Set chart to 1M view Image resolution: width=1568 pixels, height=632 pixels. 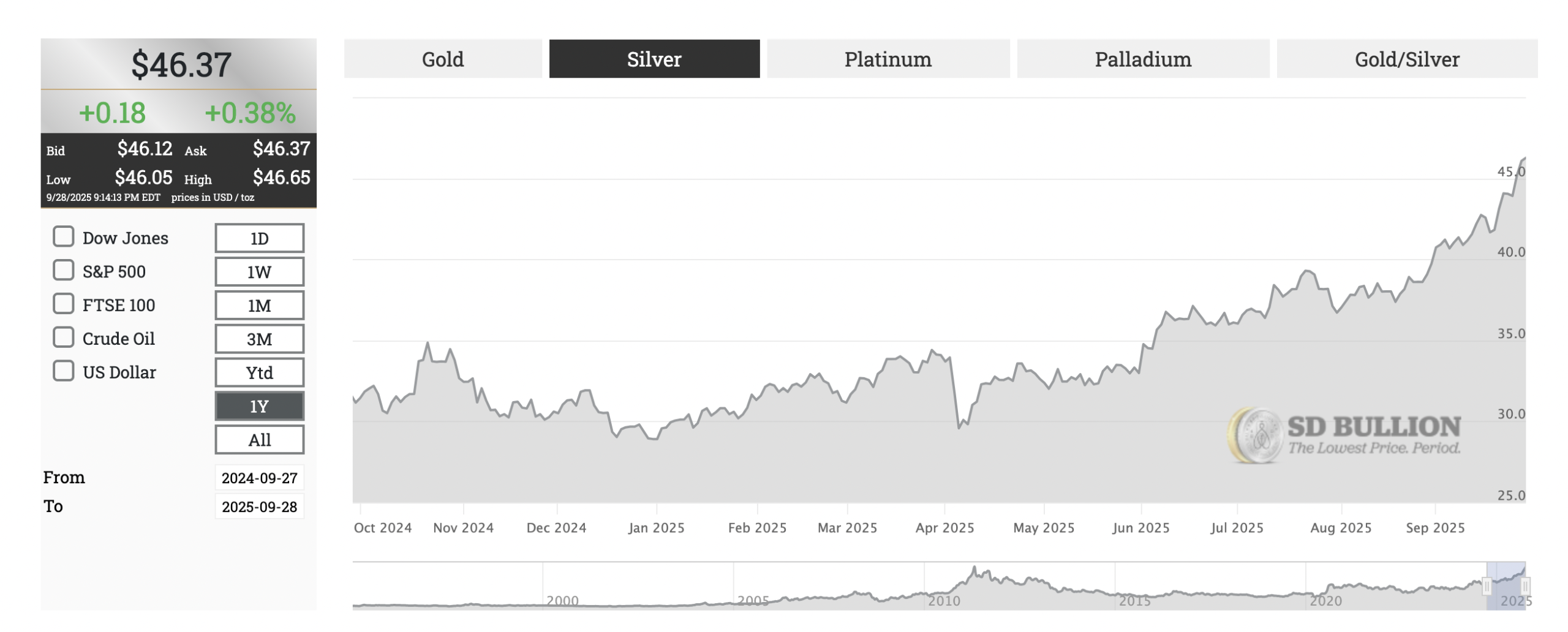click(x=259, y=304)
